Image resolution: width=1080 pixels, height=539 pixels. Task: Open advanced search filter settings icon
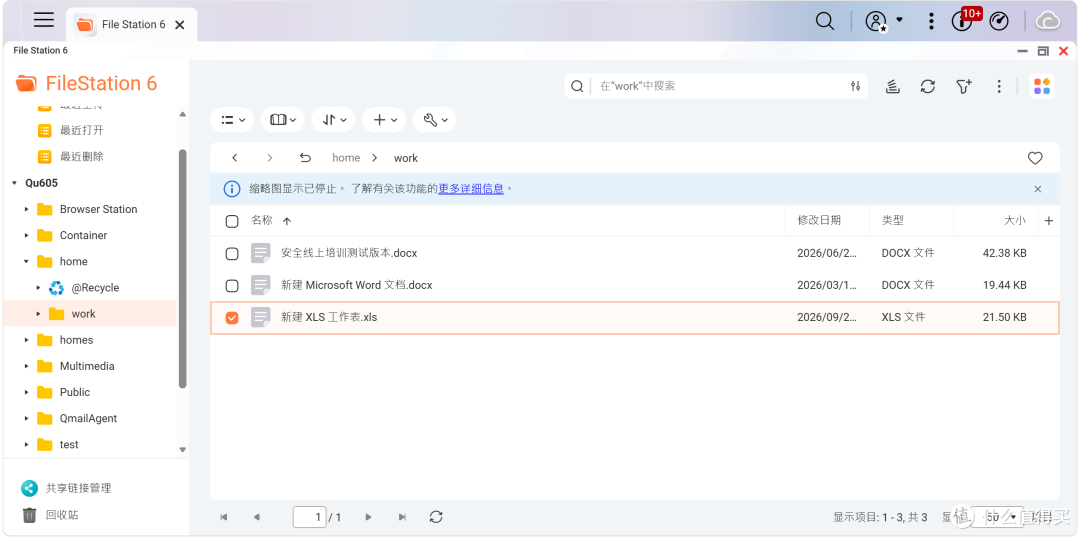pyautogui.click(x=855, y=86)
